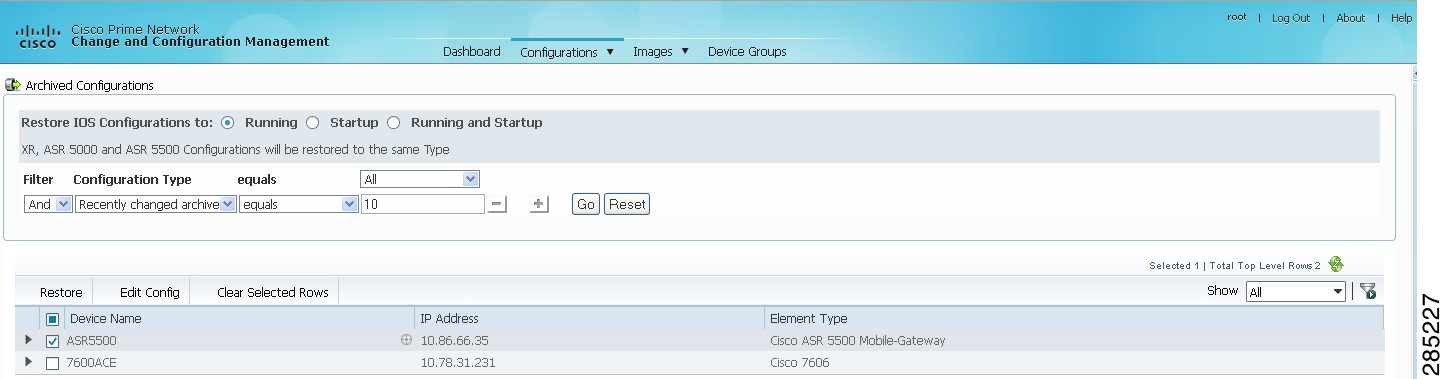Click the root user label
This screenshot has width=1445, height=379.
pos(1236,18)
